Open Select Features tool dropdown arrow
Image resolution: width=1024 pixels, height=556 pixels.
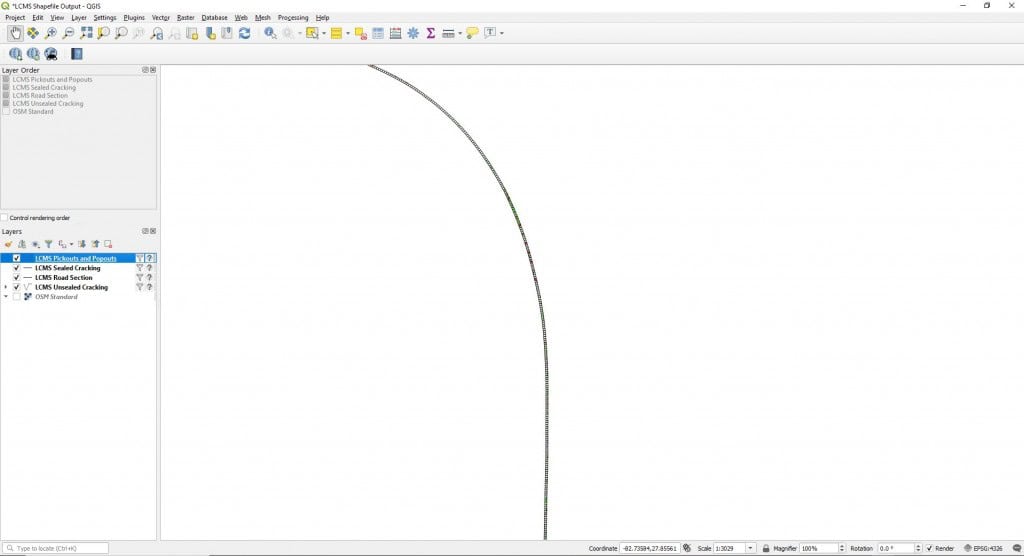324,33
